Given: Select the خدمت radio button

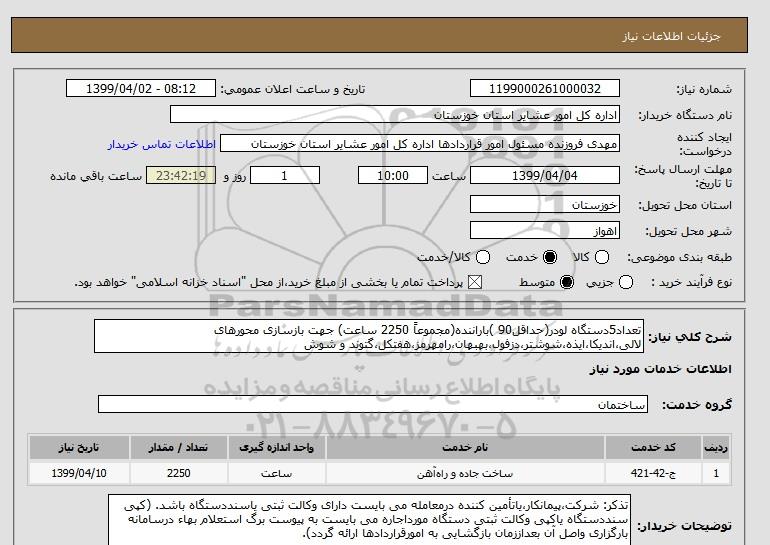Looking at the screenshot, I should pos(550,257).
